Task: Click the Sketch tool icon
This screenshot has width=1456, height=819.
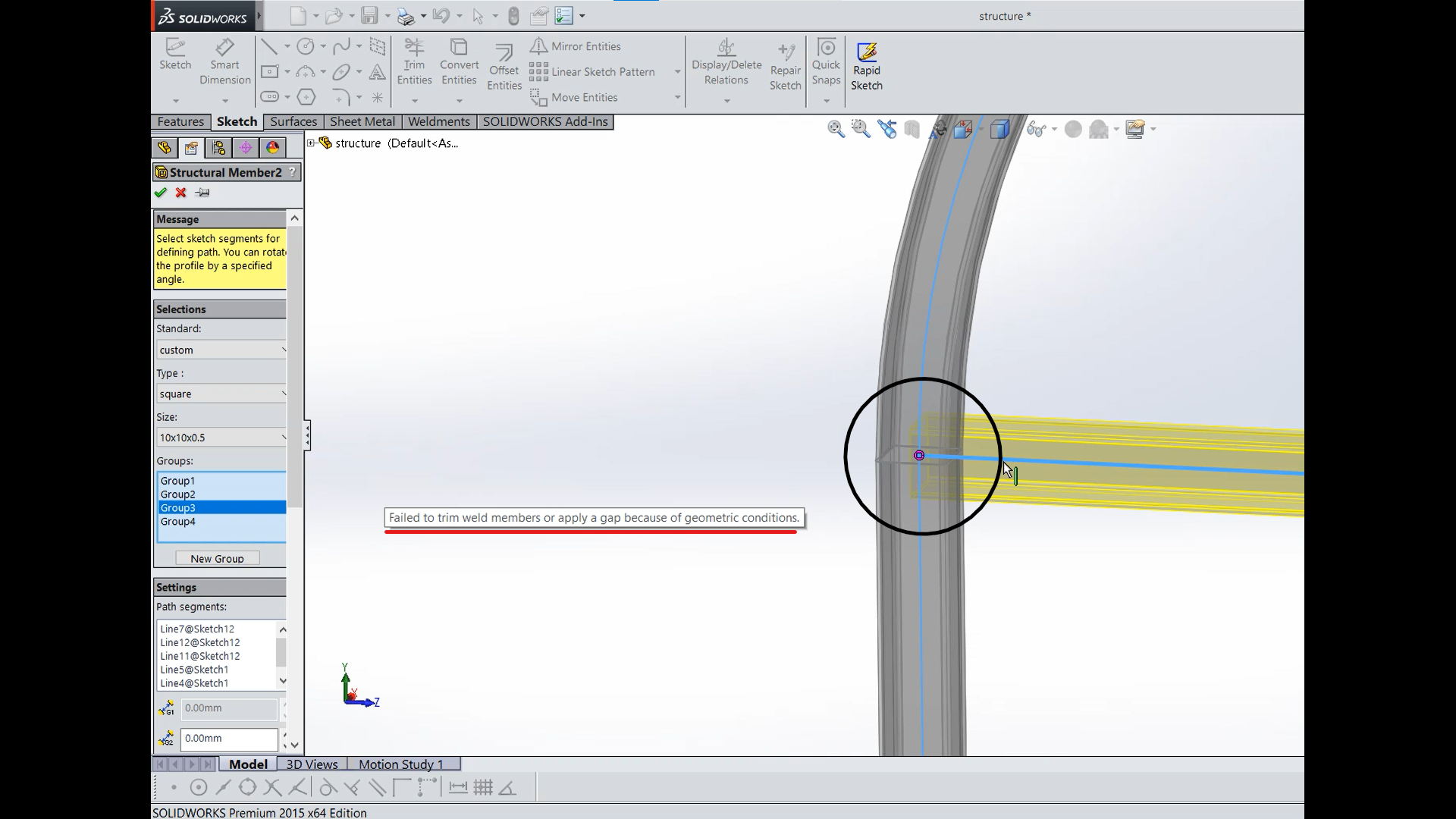Action: click(x=175, y=55)
